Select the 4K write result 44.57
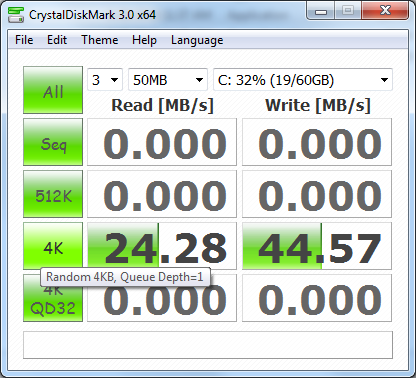Viewport: 416px width, 378px height. (317, 246)
